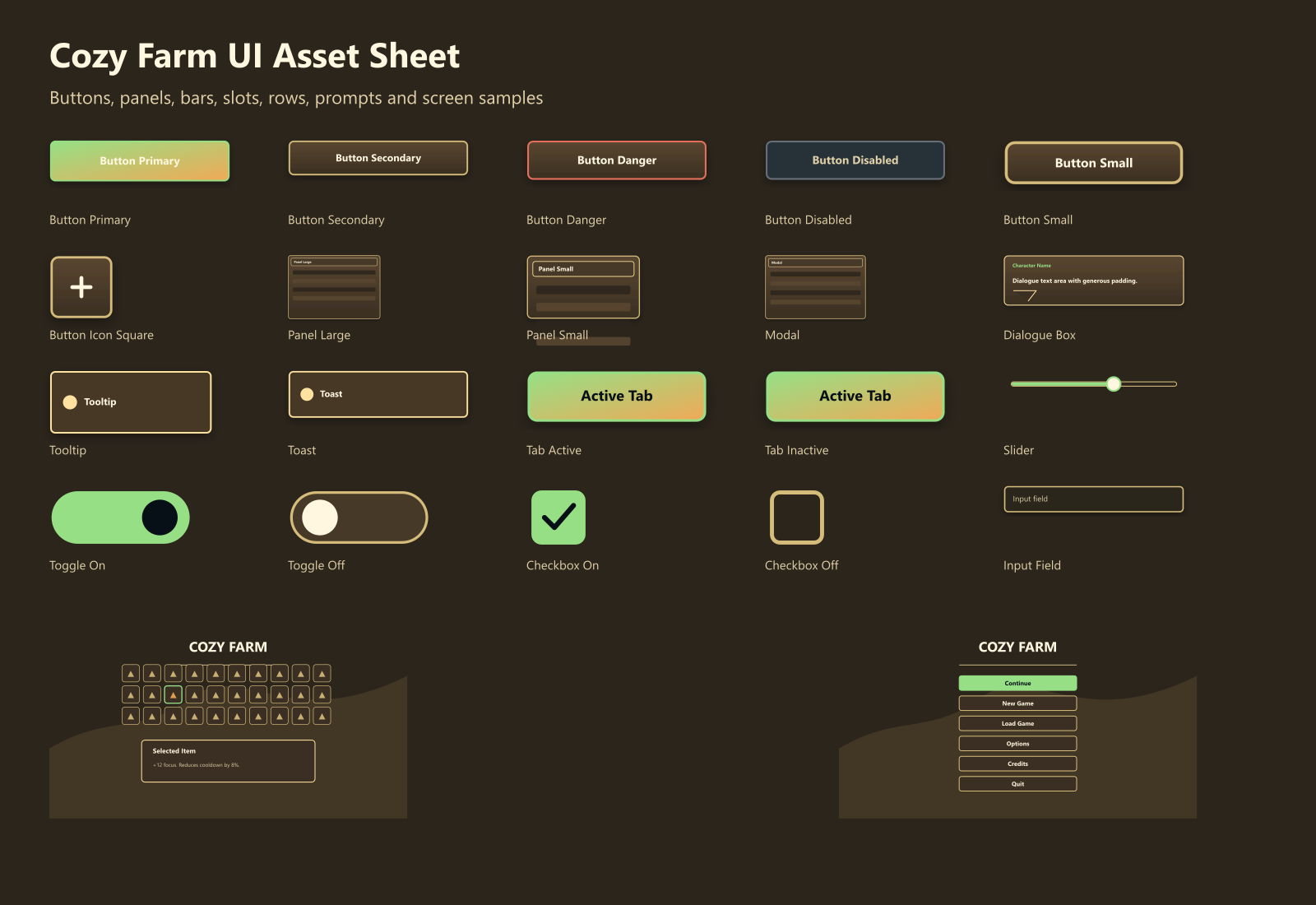Choose New Game in the menu
Screen dimensions: 1316x905
click(x=1017, y=703)
